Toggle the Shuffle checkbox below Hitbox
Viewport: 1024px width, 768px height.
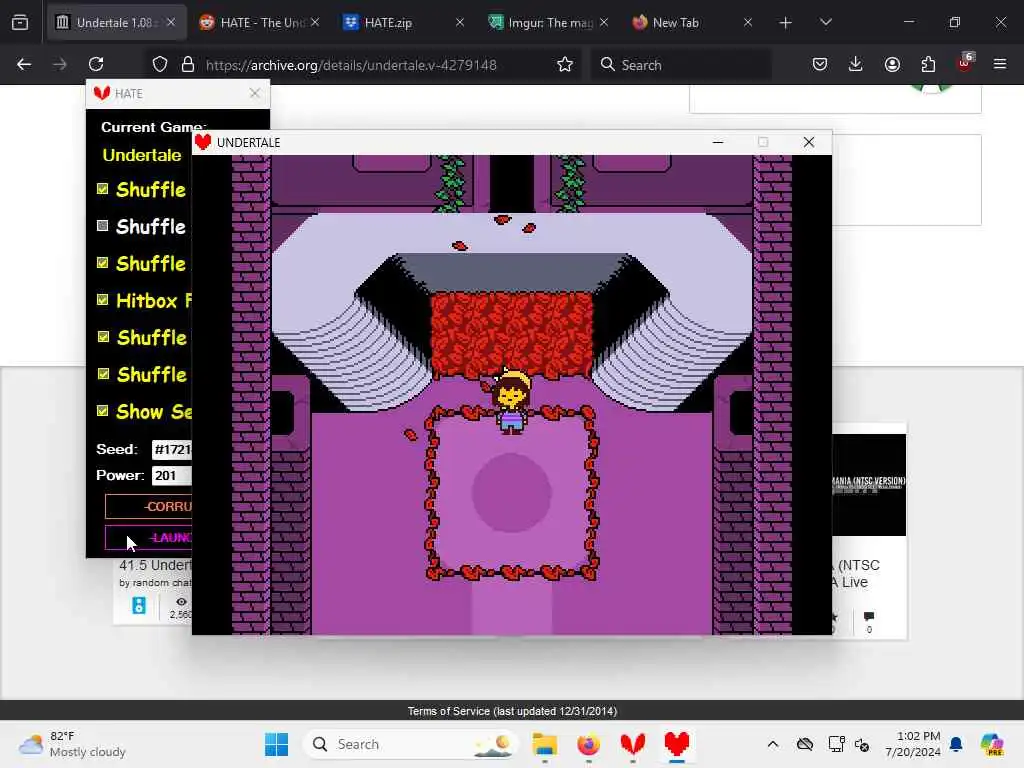coord(103,337)
